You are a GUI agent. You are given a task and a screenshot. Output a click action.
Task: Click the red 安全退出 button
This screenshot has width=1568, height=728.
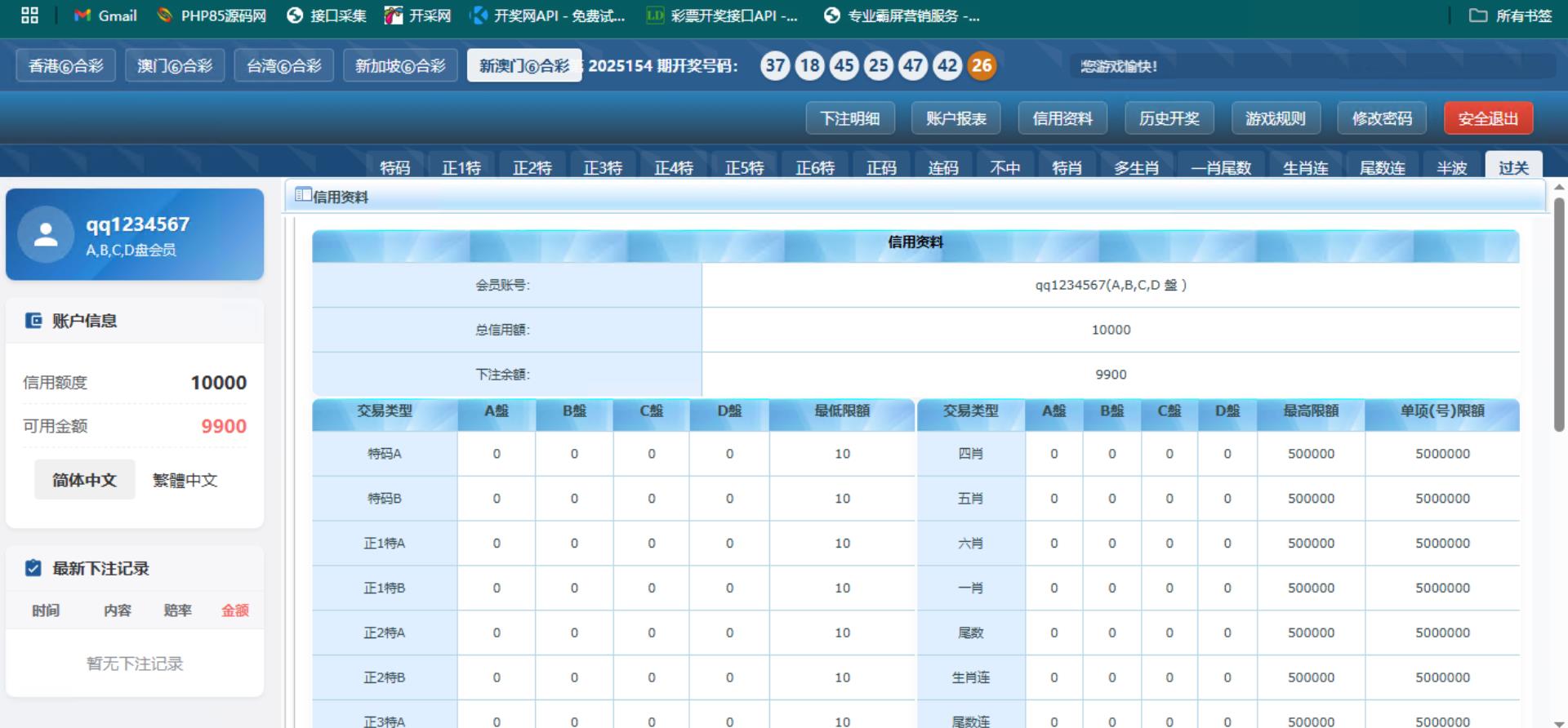1488,118
